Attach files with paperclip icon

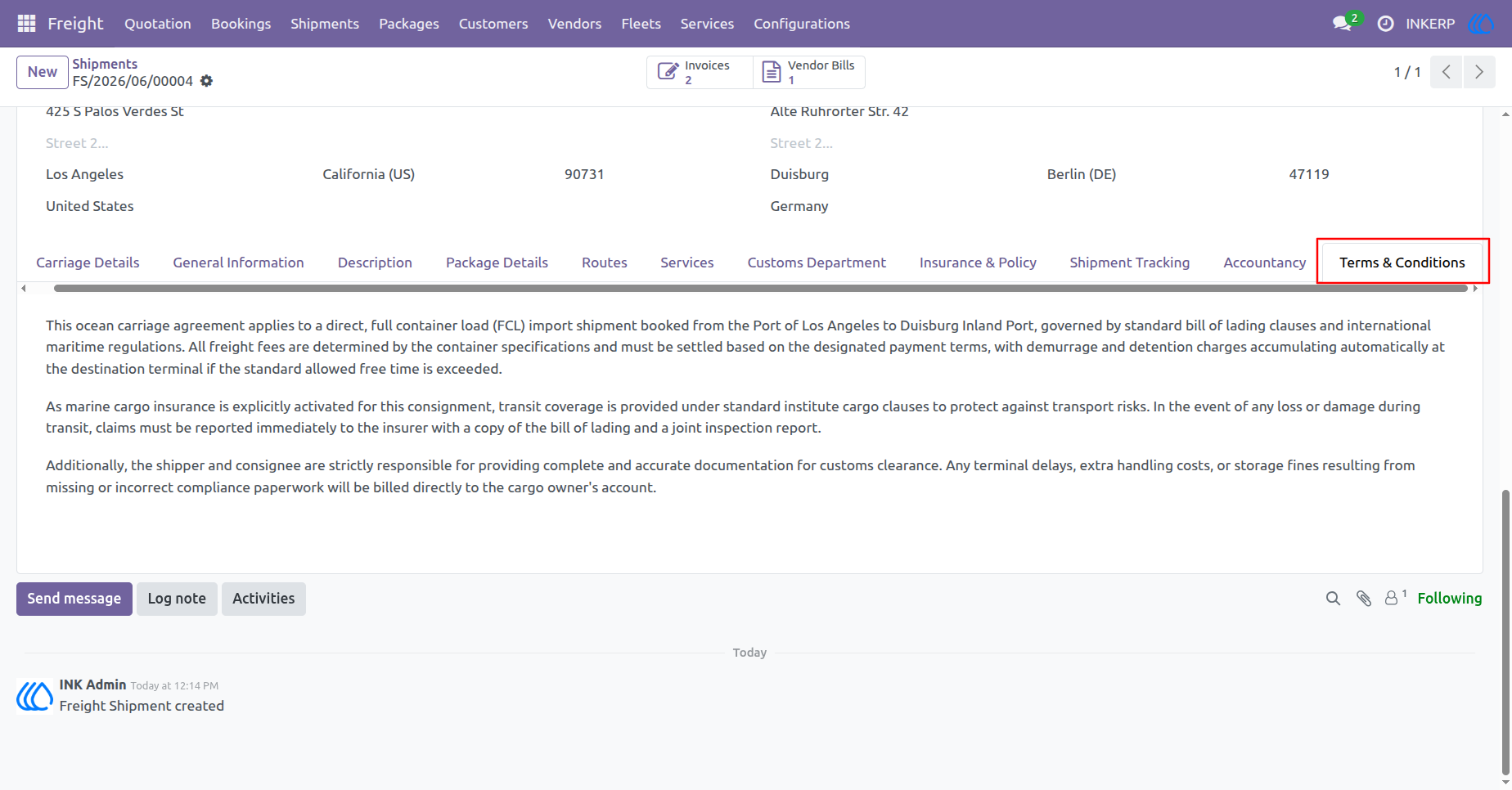tap(1364, 599)
